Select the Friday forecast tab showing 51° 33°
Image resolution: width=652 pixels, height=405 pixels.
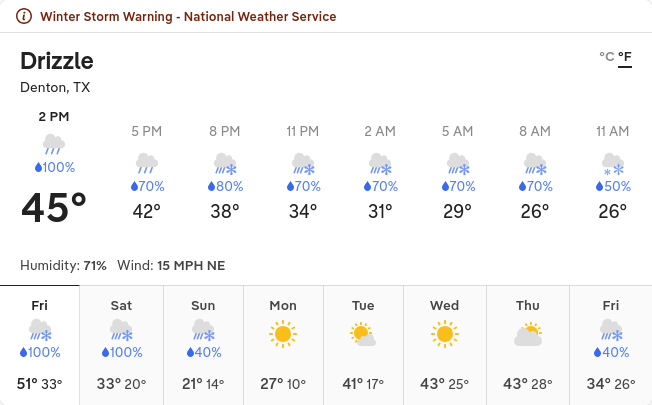tap(40, 343)
